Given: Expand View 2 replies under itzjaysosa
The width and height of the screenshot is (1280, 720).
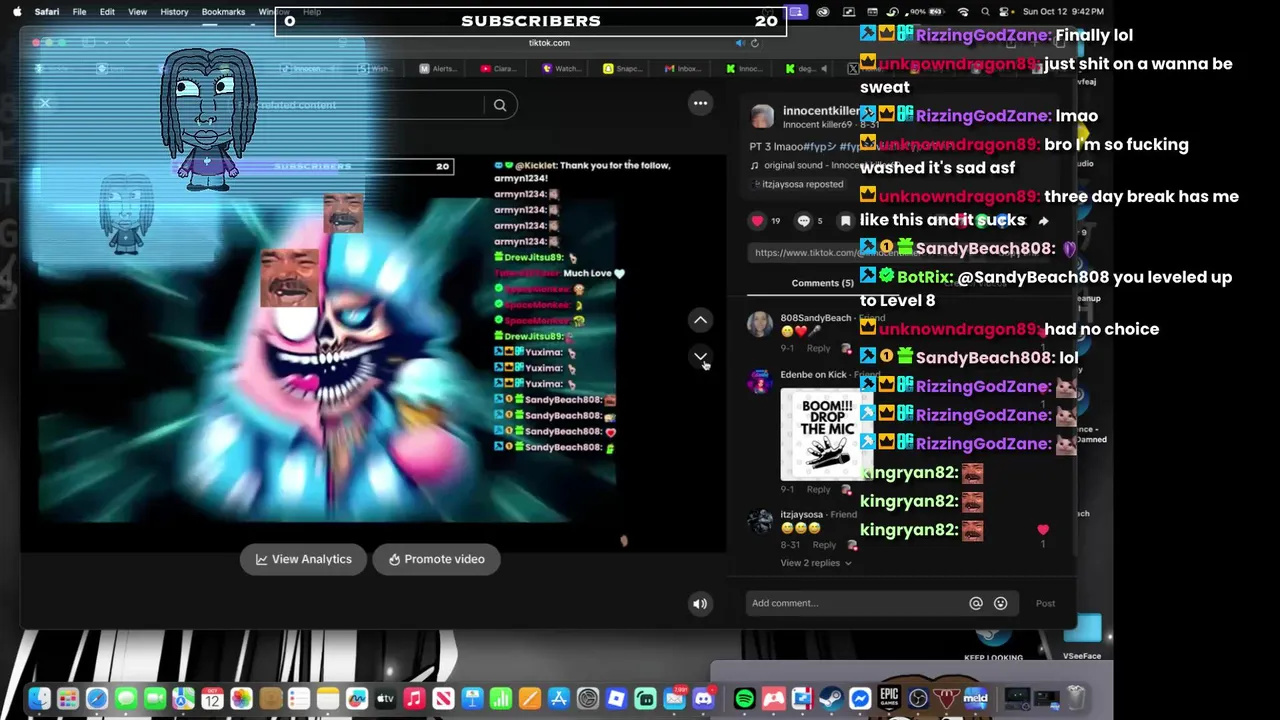Looking at the screenshot, I should [815, 563].
